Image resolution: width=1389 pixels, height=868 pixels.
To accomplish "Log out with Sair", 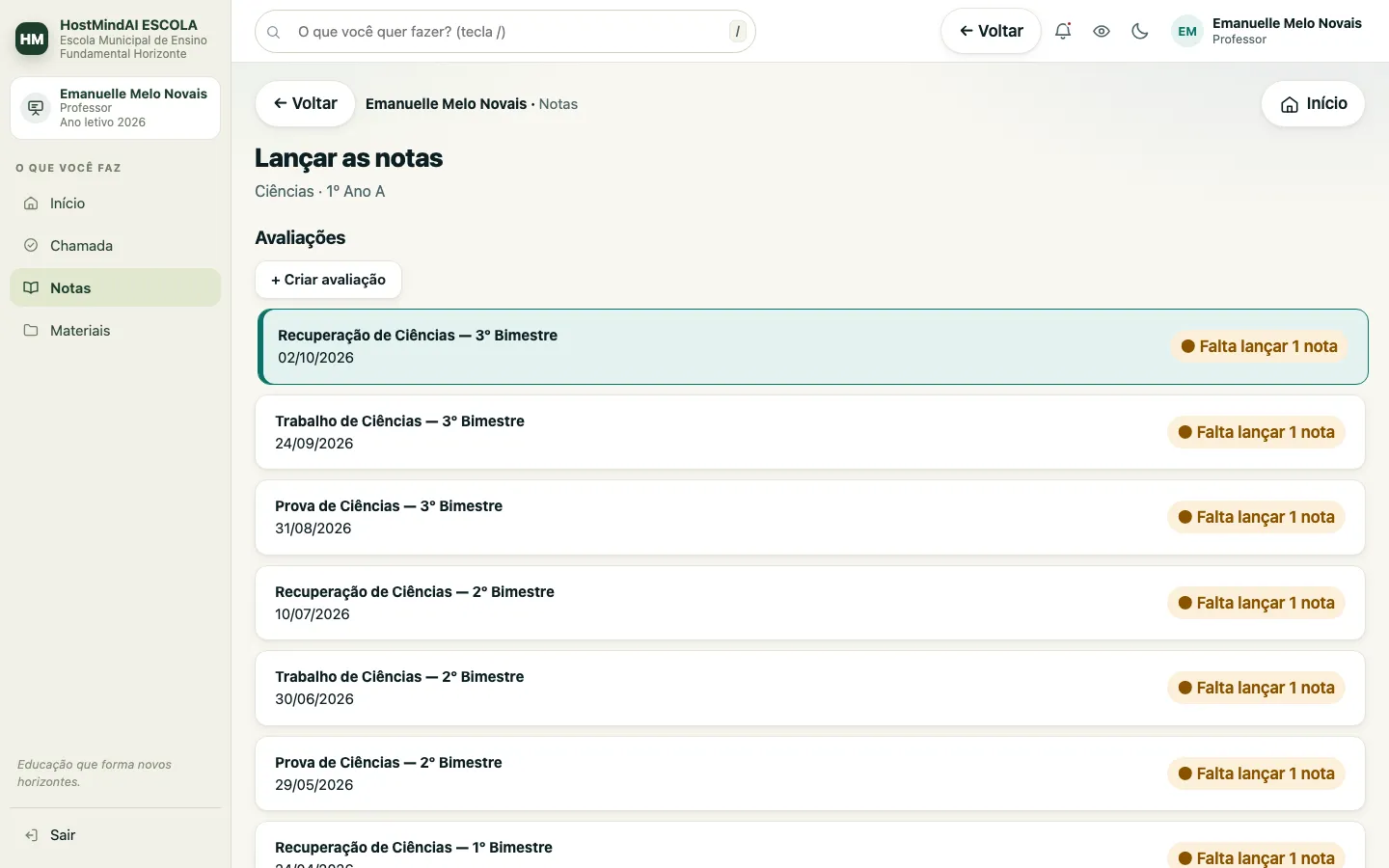I will (x=116, y=835).
